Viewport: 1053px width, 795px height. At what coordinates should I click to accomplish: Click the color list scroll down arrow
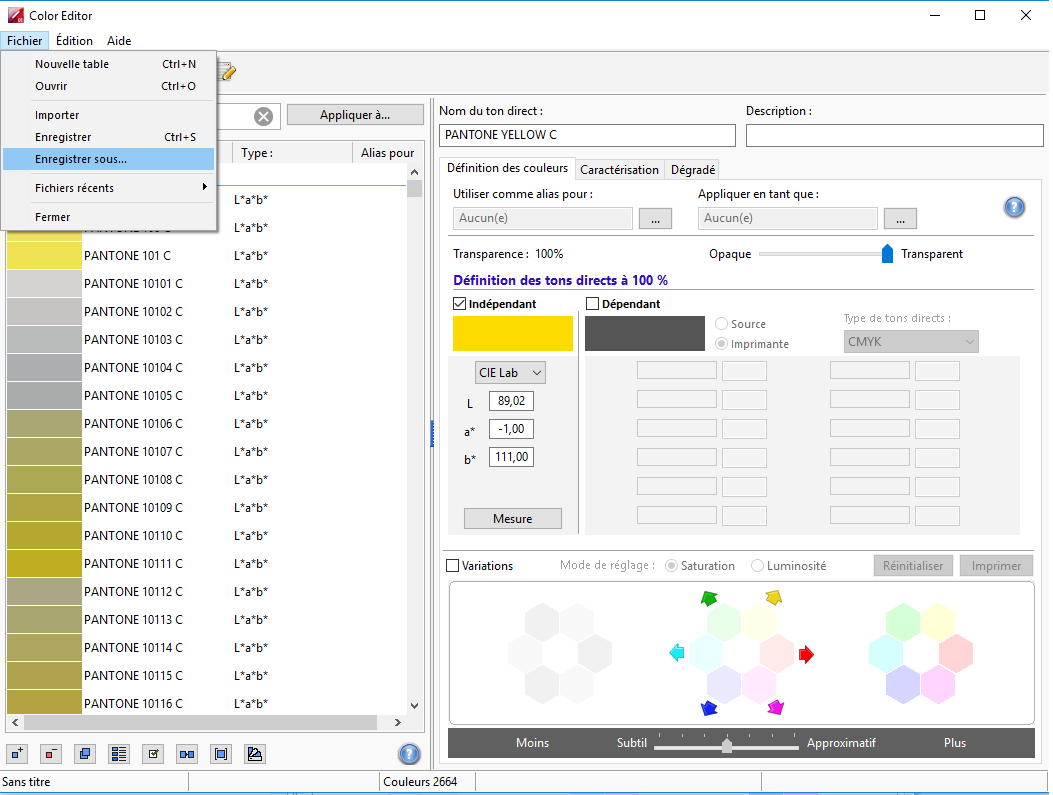414,706
